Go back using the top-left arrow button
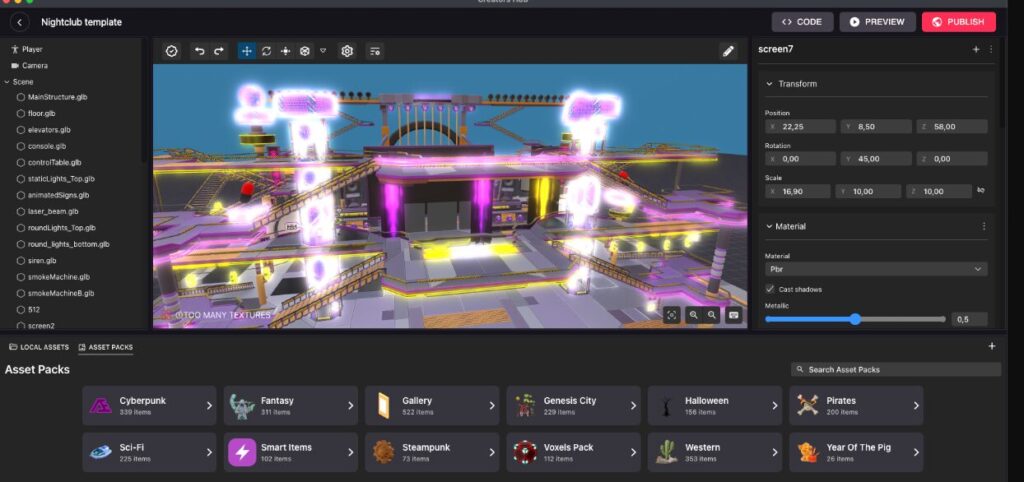Viewport: 1024px width, 482px height. [x=19, y=21]
